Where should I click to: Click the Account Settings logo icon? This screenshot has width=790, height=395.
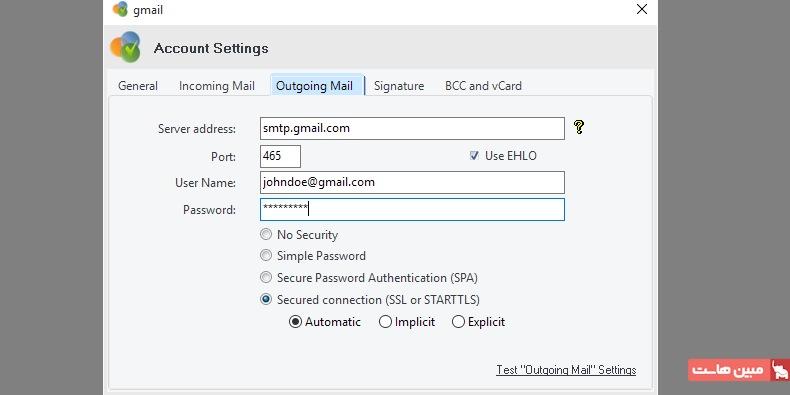point(125,47)
